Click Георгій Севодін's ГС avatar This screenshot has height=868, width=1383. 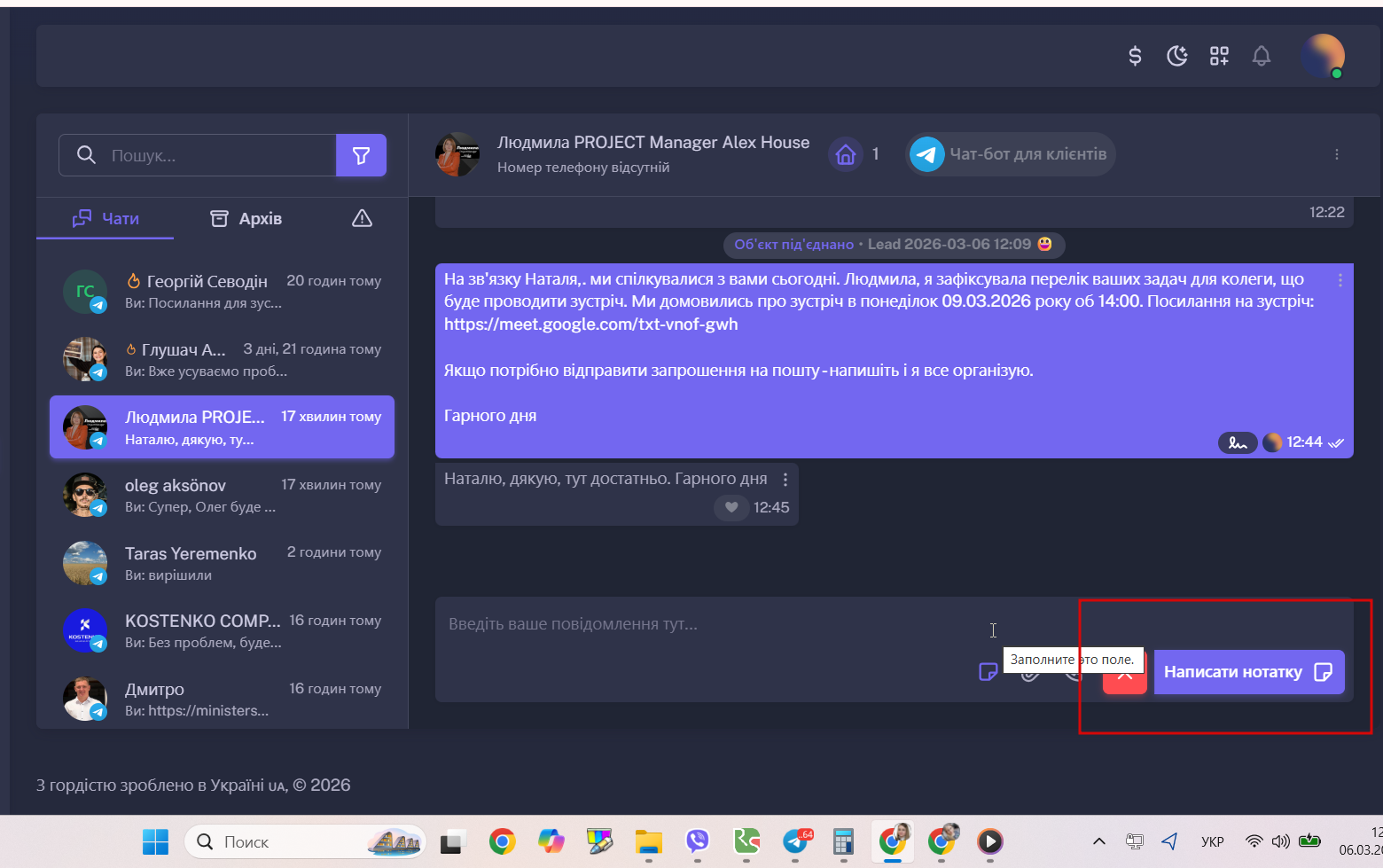pos(85,291)
